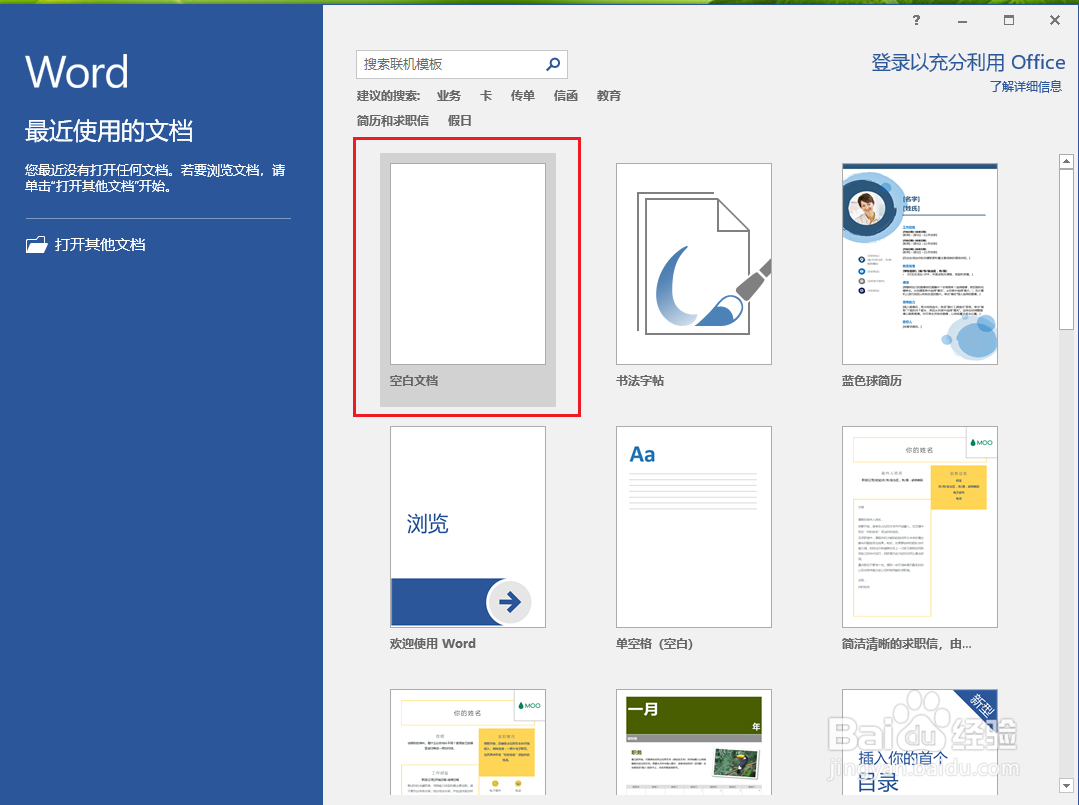Click the 蓝色球简历 caption text
This screenshot has height=805, width=1079.
pos(872,380)
